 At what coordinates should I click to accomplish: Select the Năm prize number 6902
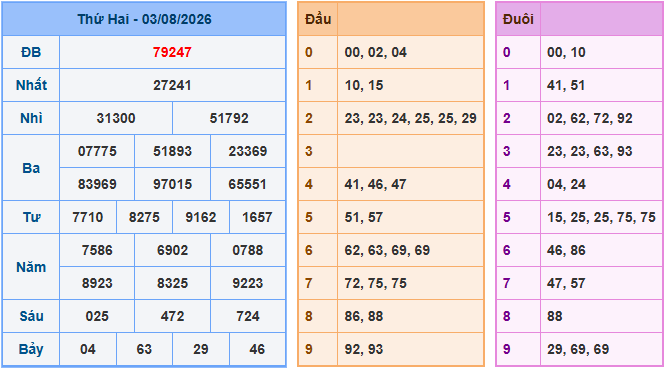[x=172, y=250]
